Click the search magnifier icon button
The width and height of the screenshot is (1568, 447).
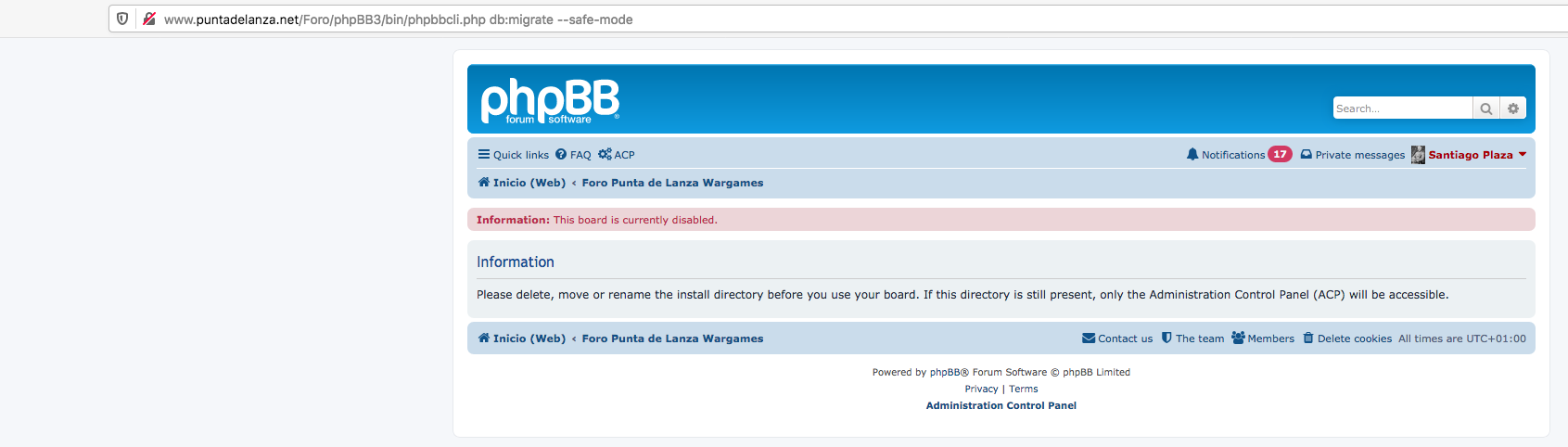pyautogui.click(x=1486, y=109)
